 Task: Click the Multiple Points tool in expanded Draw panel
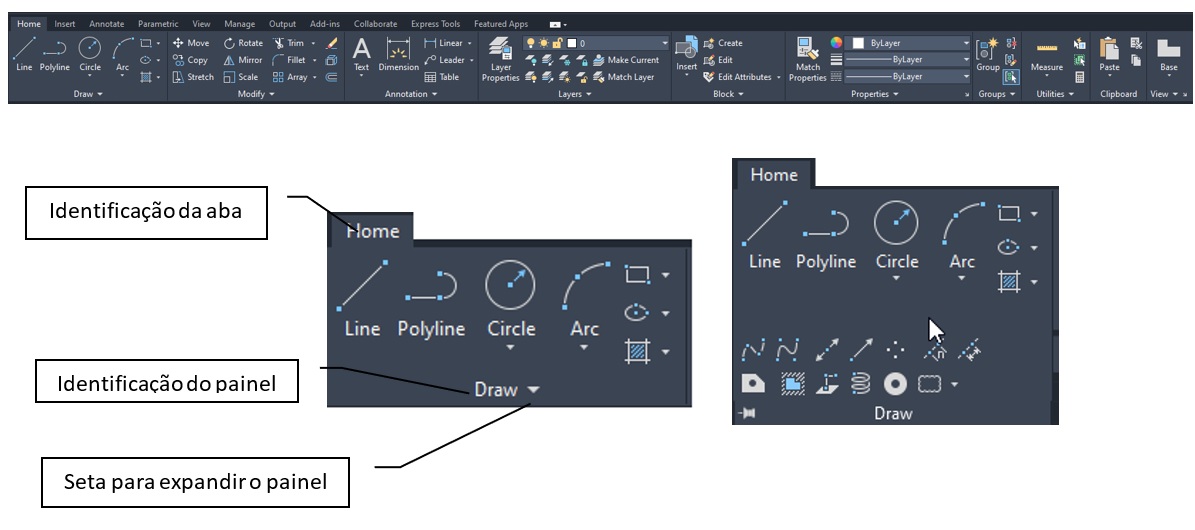click(x=895, y=350)
